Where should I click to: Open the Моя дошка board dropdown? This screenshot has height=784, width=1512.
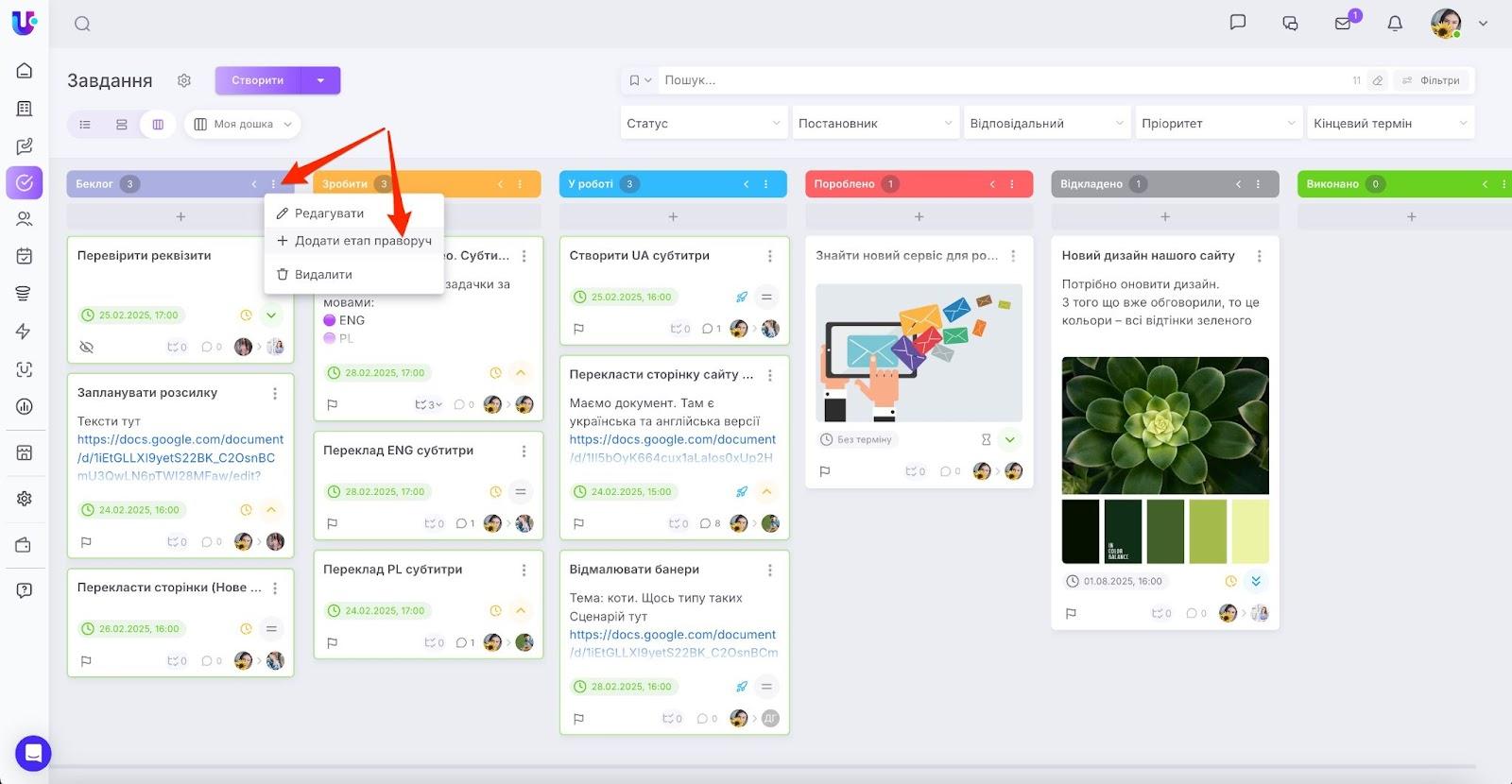[243, 124]
